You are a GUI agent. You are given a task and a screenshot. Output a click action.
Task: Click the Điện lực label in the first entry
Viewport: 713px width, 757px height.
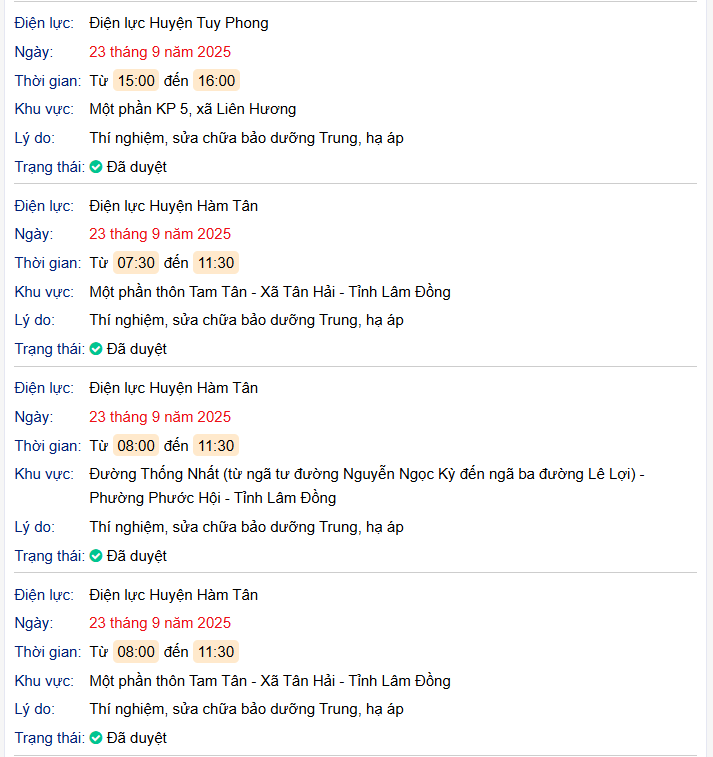[44, 23]
